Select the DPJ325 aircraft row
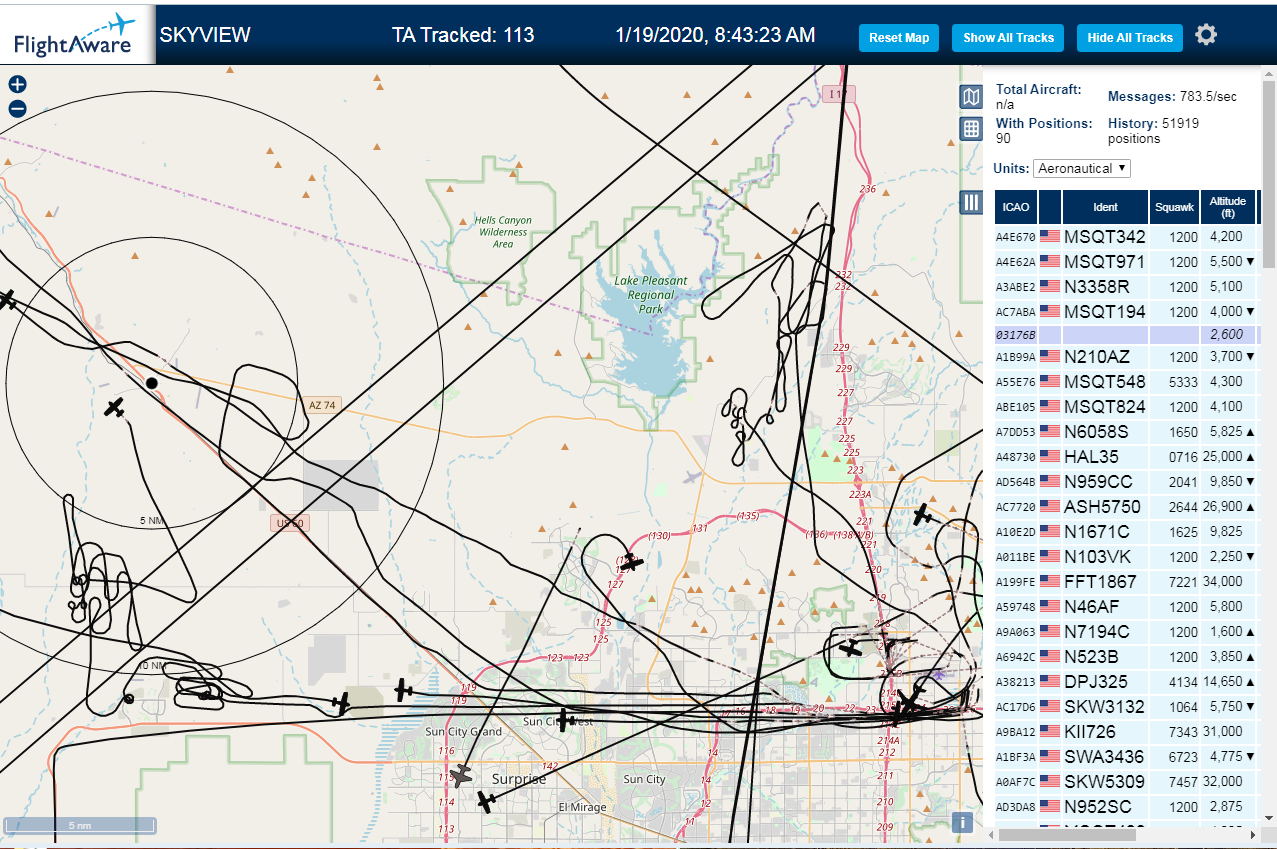The image size is (1277, 849). 1128,682
